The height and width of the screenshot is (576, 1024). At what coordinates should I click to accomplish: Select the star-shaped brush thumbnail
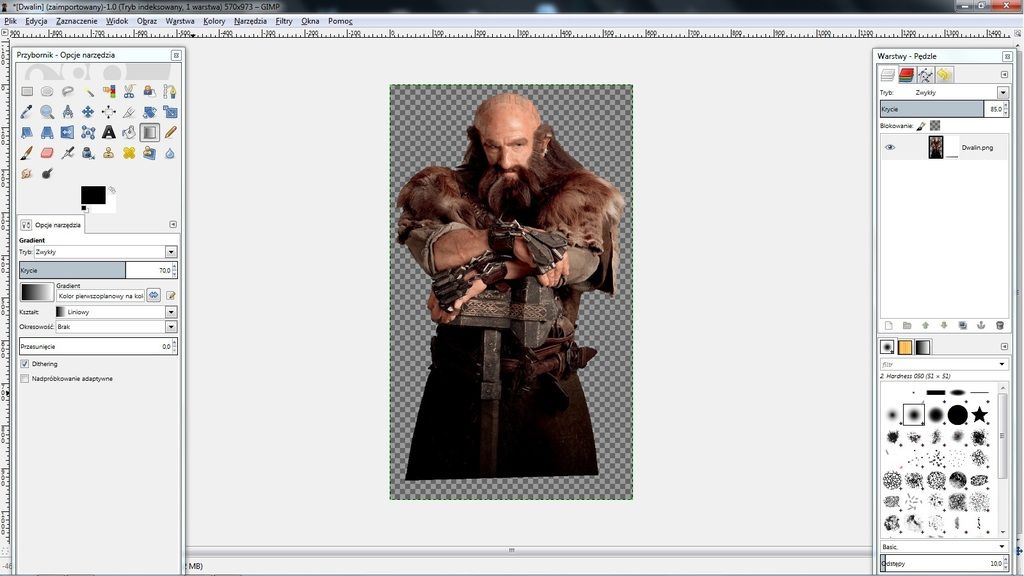pos(980,414)
